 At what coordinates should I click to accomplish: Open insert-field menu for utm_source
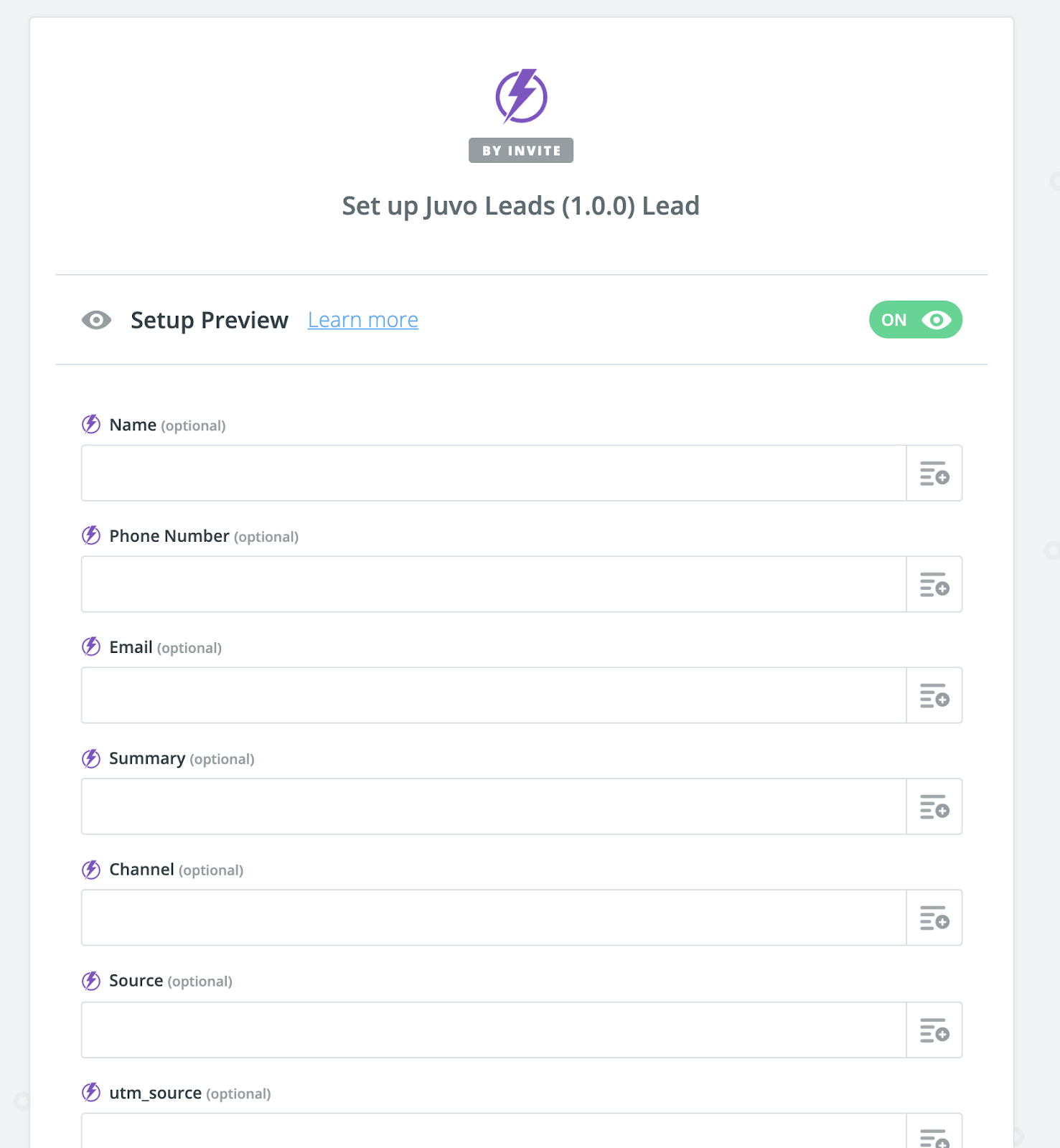pos(934,1136)
